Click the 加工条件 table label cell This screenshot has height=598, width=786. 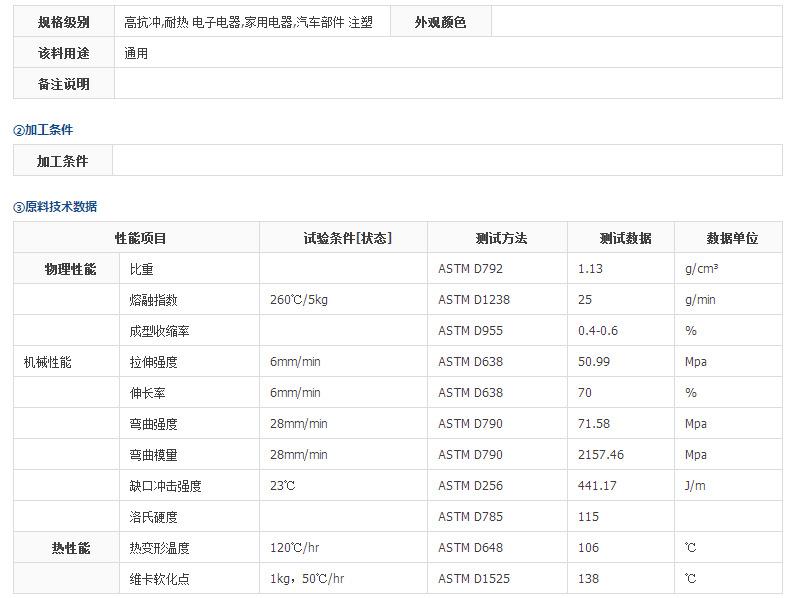[x=63, y=161]
